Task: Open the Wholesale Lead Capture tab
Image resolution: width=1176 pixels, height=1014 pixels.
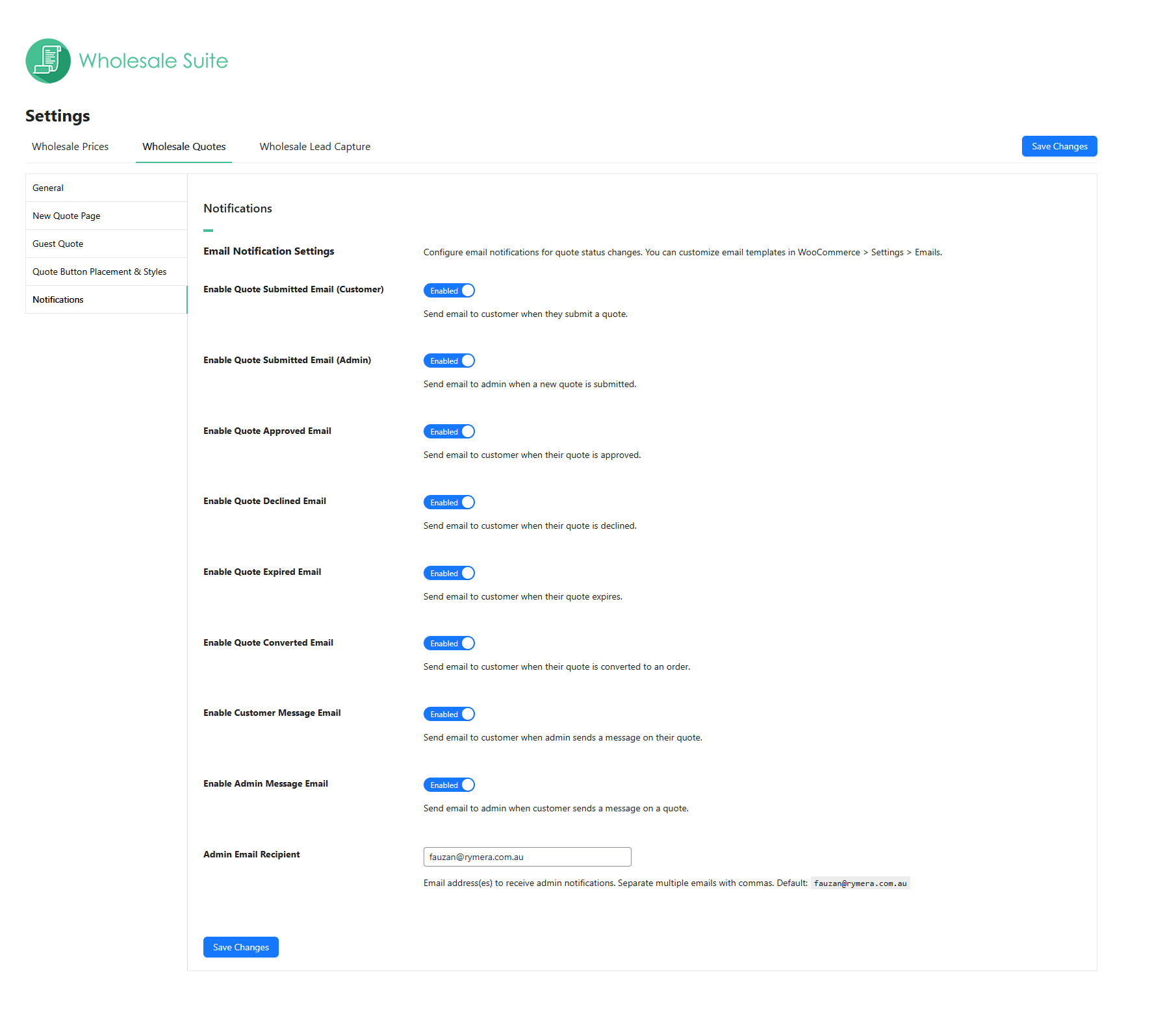Action: click(314, 147)
